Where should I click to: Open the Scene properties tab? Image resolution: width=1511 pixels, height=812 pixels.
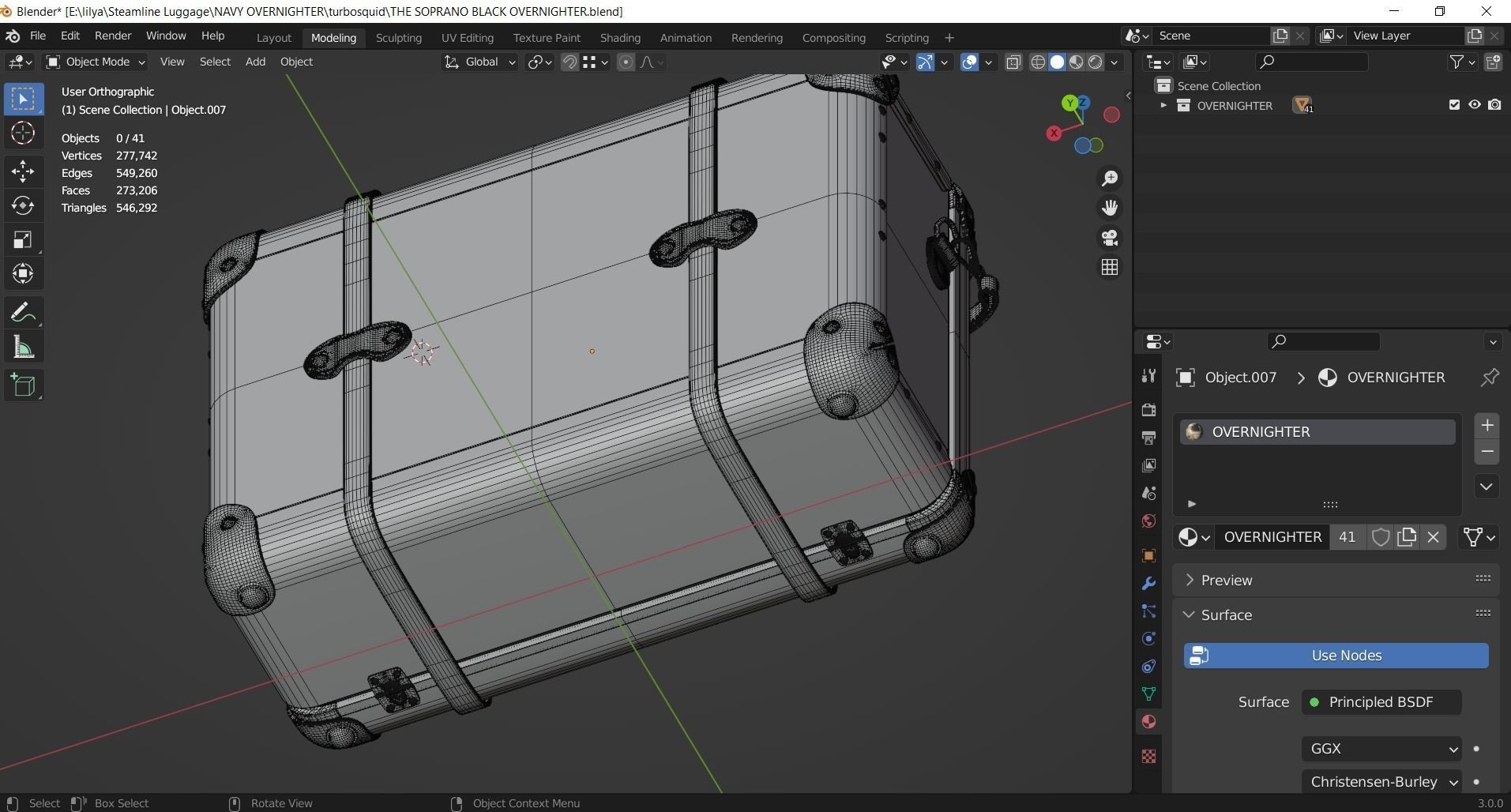1148,493
